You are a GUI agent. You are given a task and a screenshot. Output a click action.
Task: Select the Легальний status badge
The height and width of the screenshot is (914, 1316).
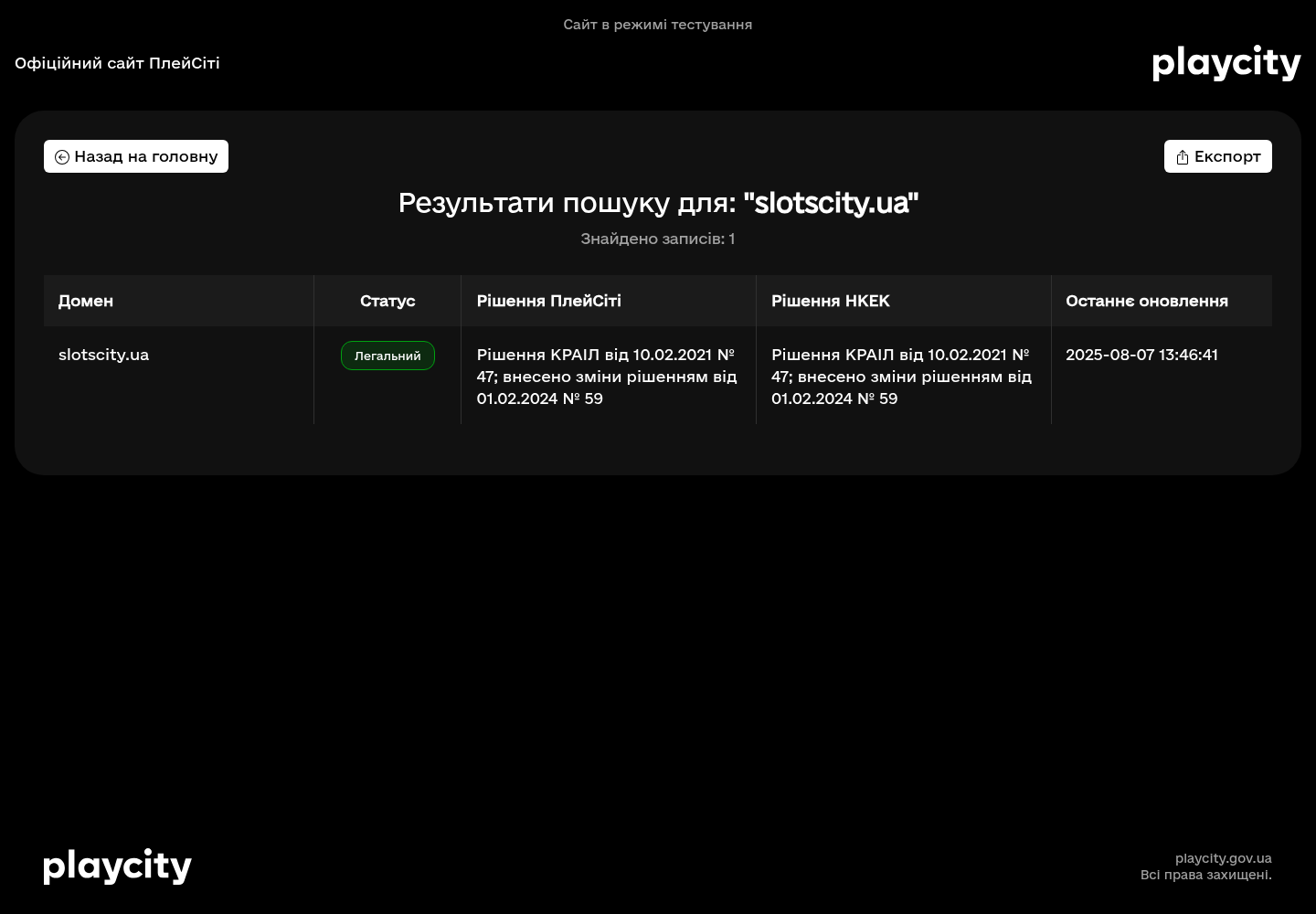pyautogui.click(x=387, y=356)
